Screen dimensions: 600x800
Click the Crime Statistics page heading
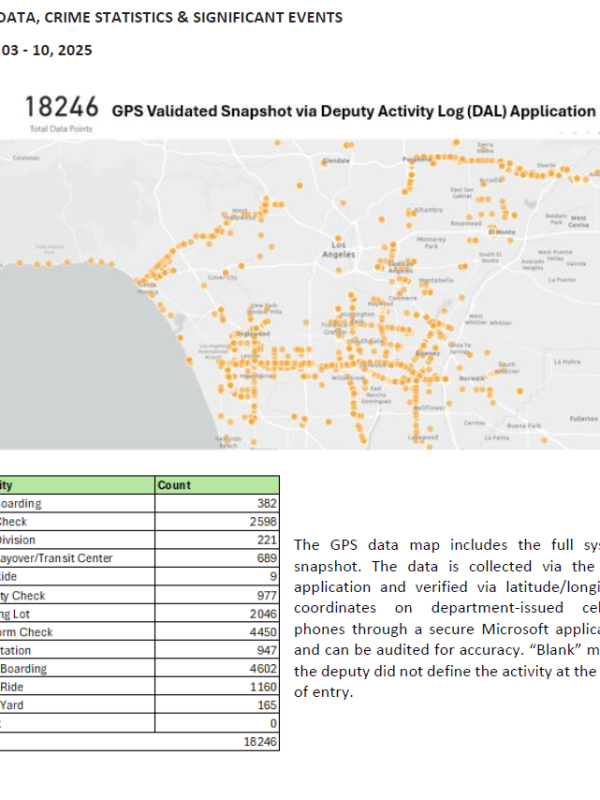tap(170, 17)
